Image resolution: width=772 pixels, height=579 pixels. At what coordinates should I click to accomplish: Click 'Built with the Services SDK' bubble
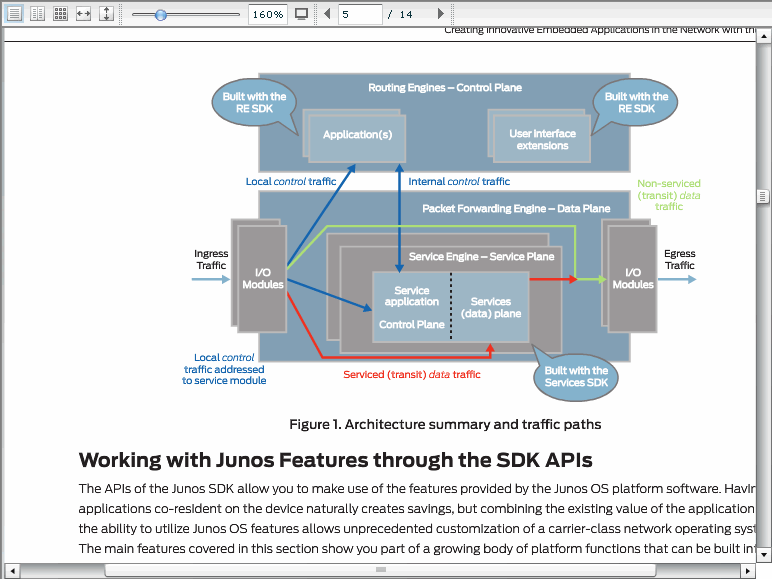(x=576, y=377)
